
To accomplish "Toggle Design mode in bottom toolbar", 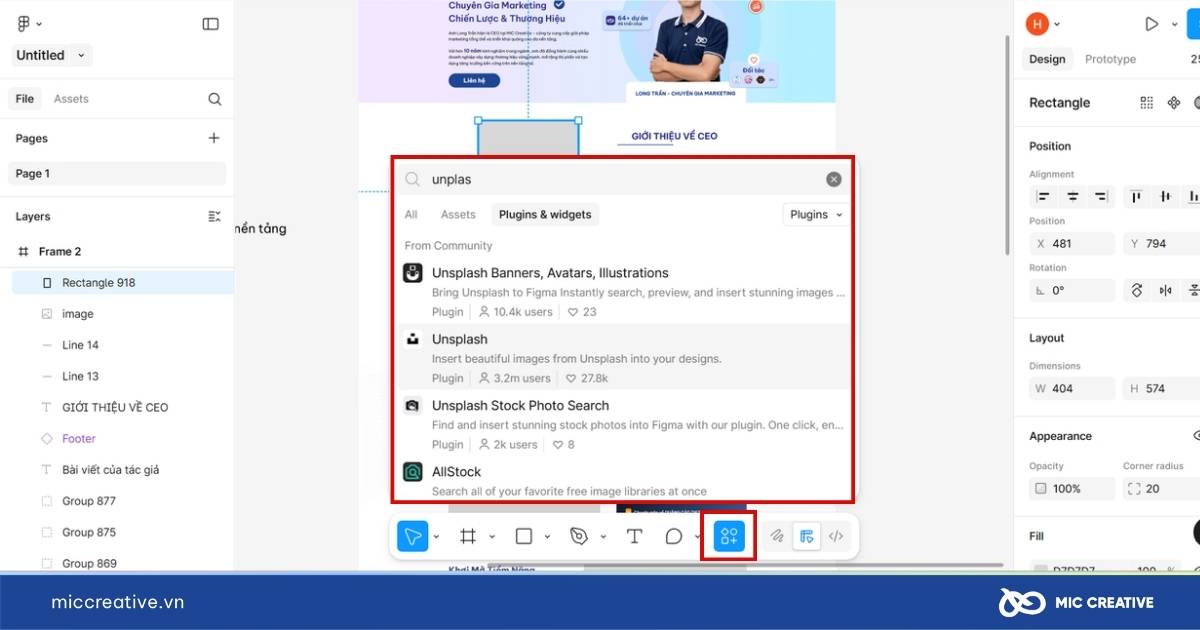I will point(806,537).
